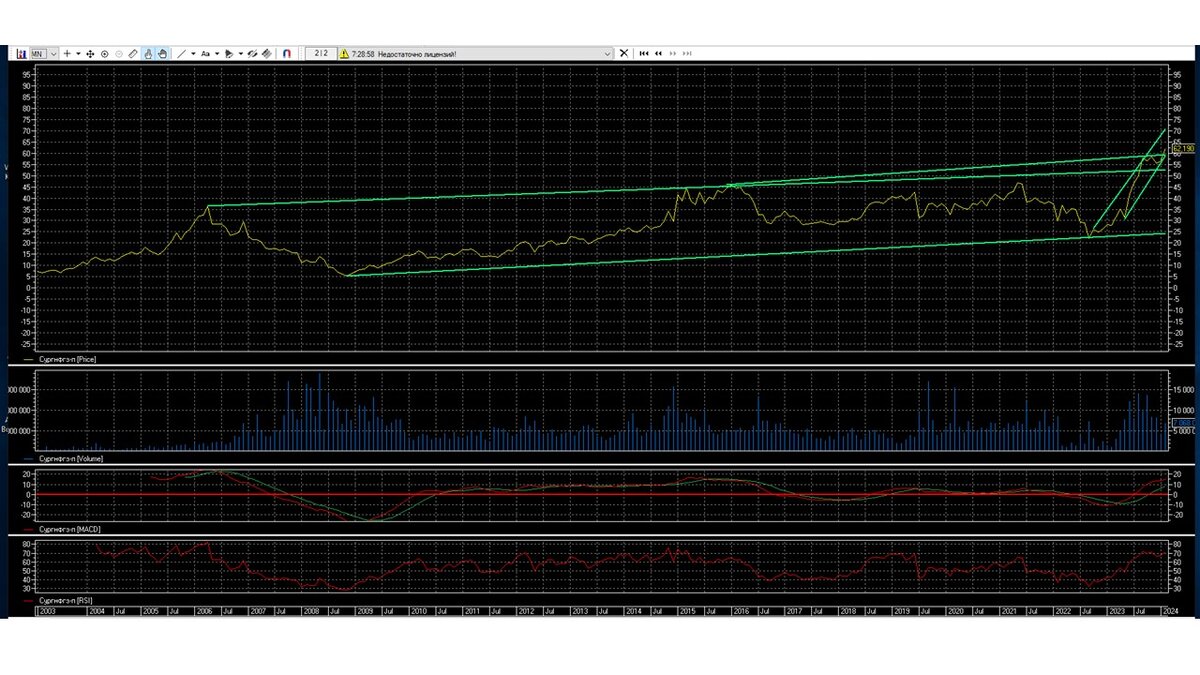Toggle the pointing hand tool
Viewport: 1200px width, 675px height.
point(148,54)
